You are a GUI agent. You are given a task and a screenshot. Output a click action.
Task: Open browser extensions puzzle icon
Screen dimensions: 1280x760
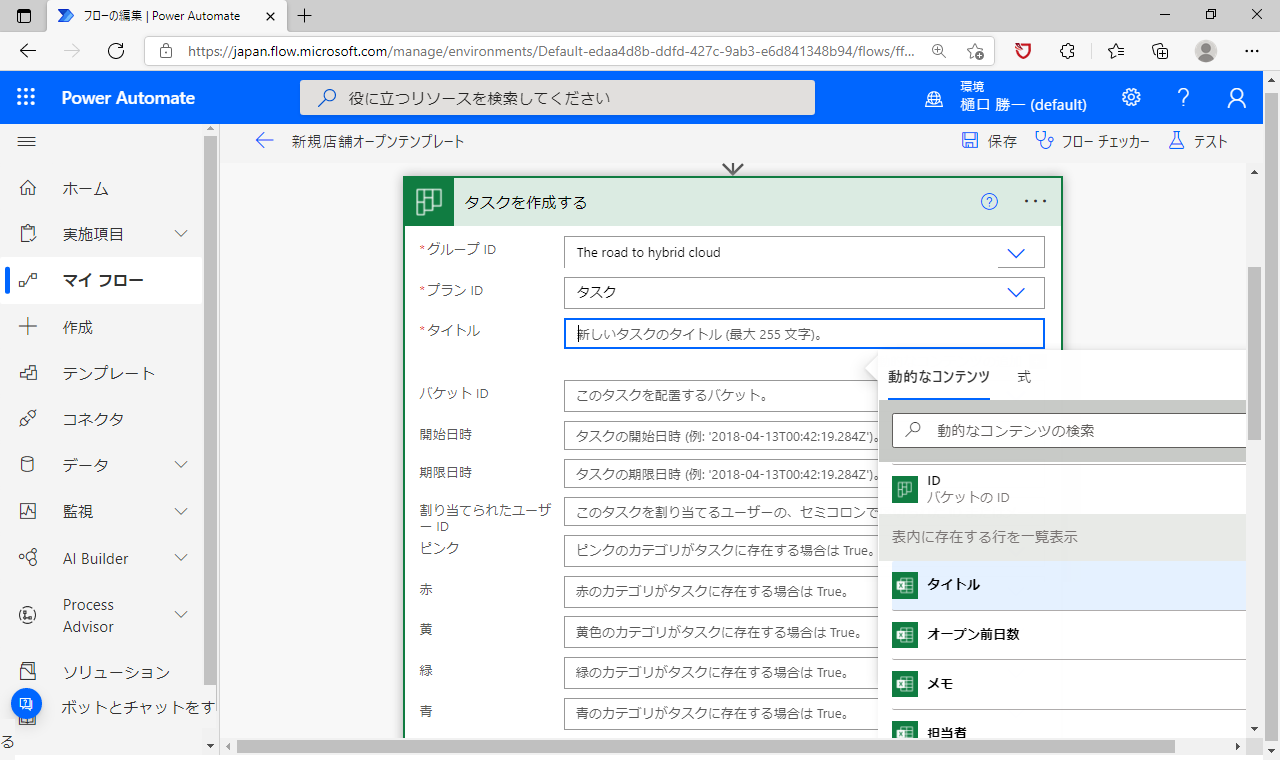point(1067,51)
